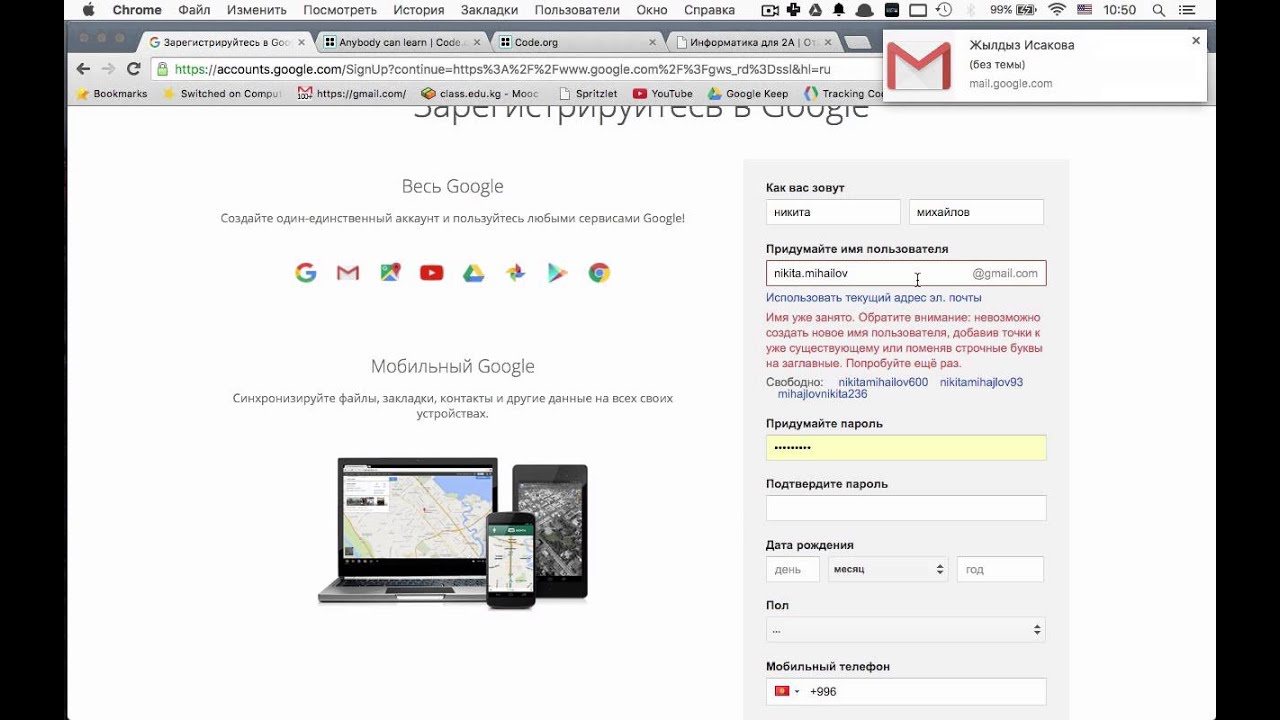This screenshot has width=1280, height=720.
Task: Open the Chrome application menu
Action: pyautogui.click(x=137, y=10)
